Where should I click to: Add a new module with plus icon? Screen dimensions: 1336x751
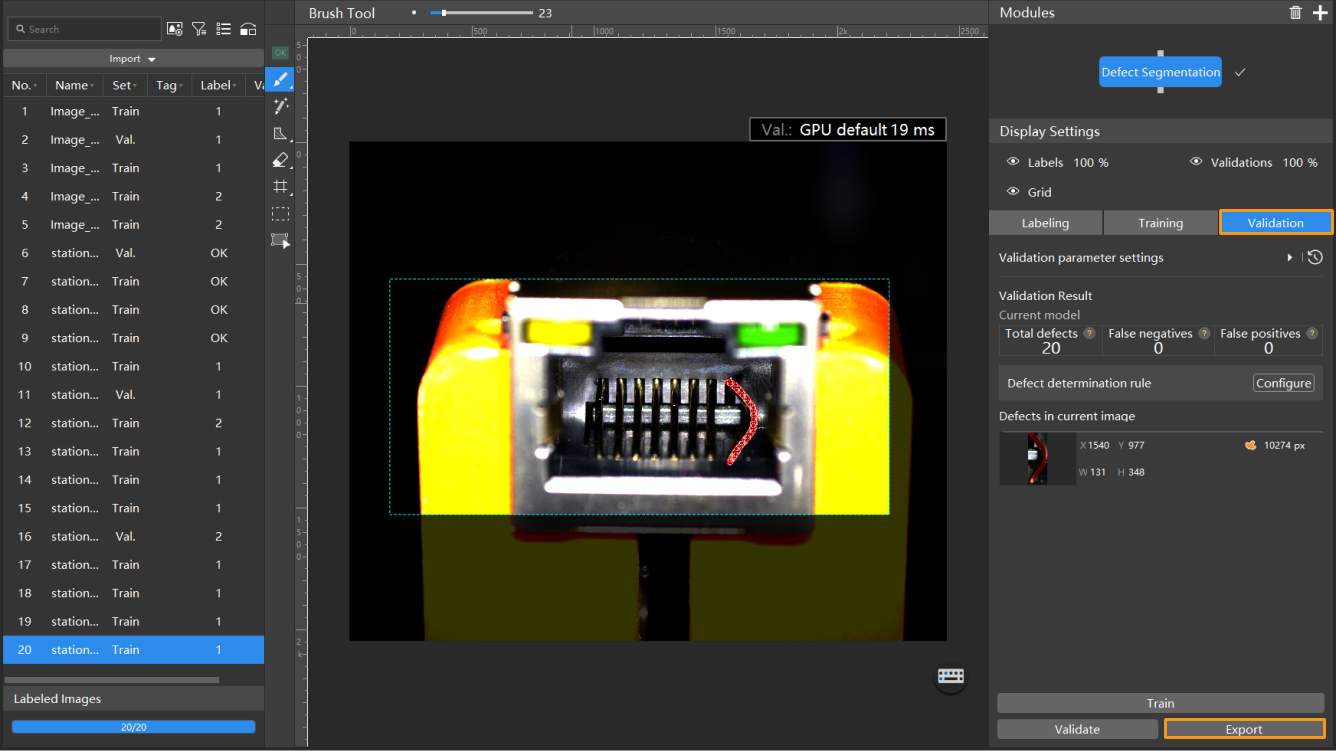(1320, 12)
